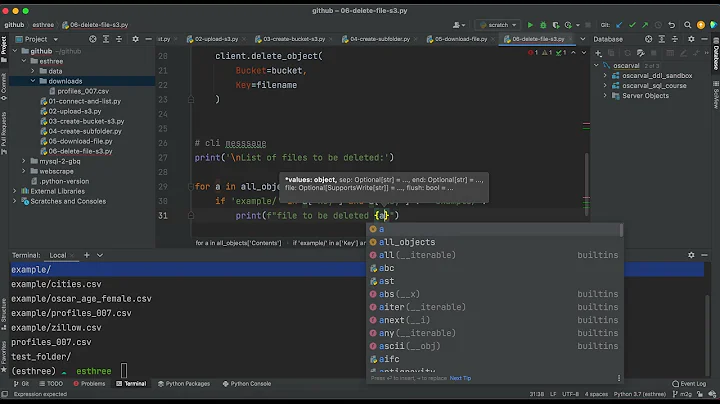Click the orange IDE updates icon

(x=700, y=25)
